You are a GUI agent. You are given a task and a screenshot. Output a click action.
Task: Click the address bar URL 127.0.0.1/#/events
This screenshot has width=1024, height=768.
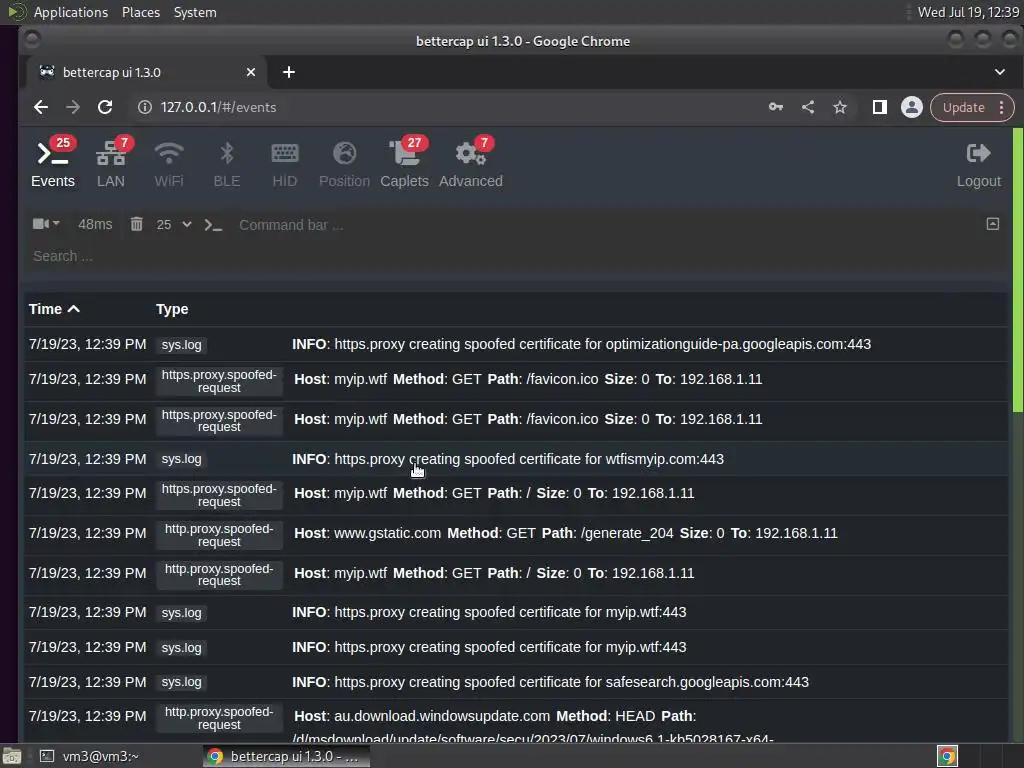click(218, 107)
